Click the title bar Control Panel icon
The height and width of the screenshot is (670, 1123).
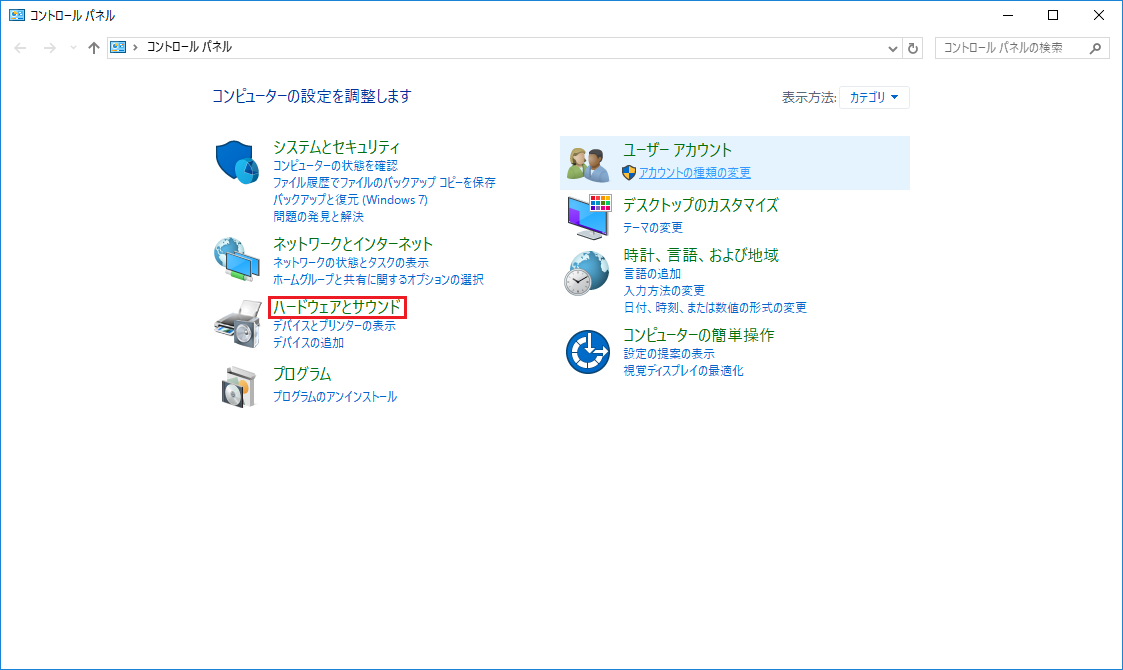[16, 15]
